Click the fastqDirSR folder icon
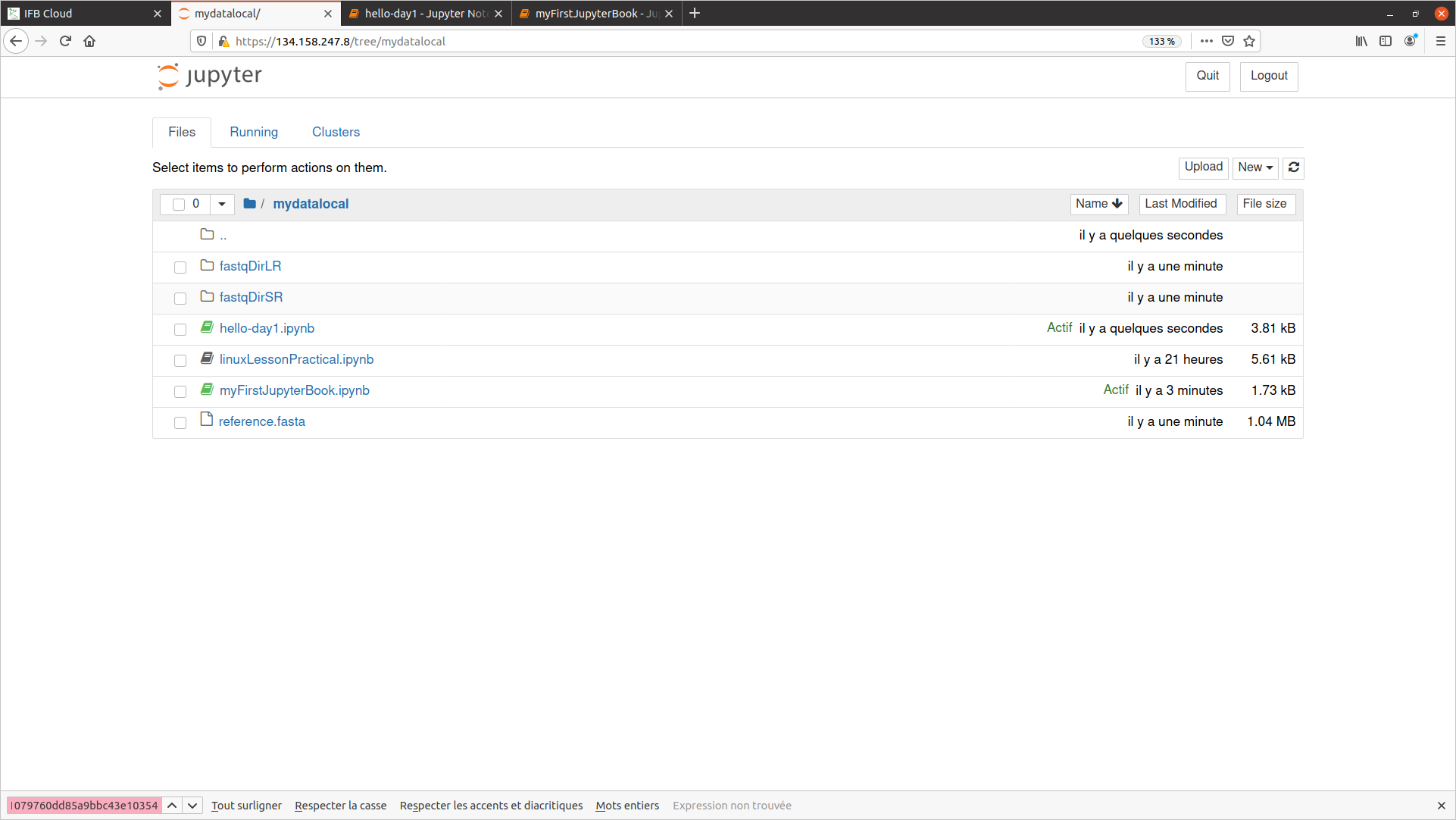The width and height of the screenshot is (1456, 820). 207,296
